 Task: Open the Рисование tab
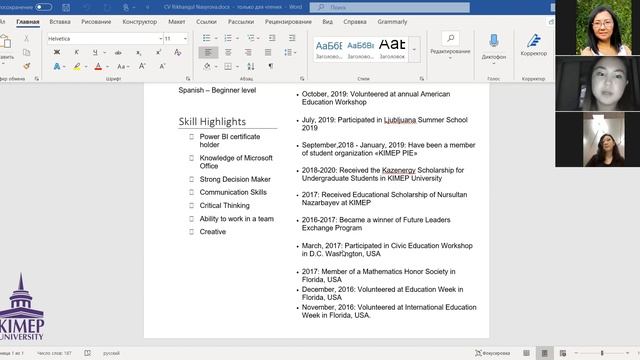point(96,22)
